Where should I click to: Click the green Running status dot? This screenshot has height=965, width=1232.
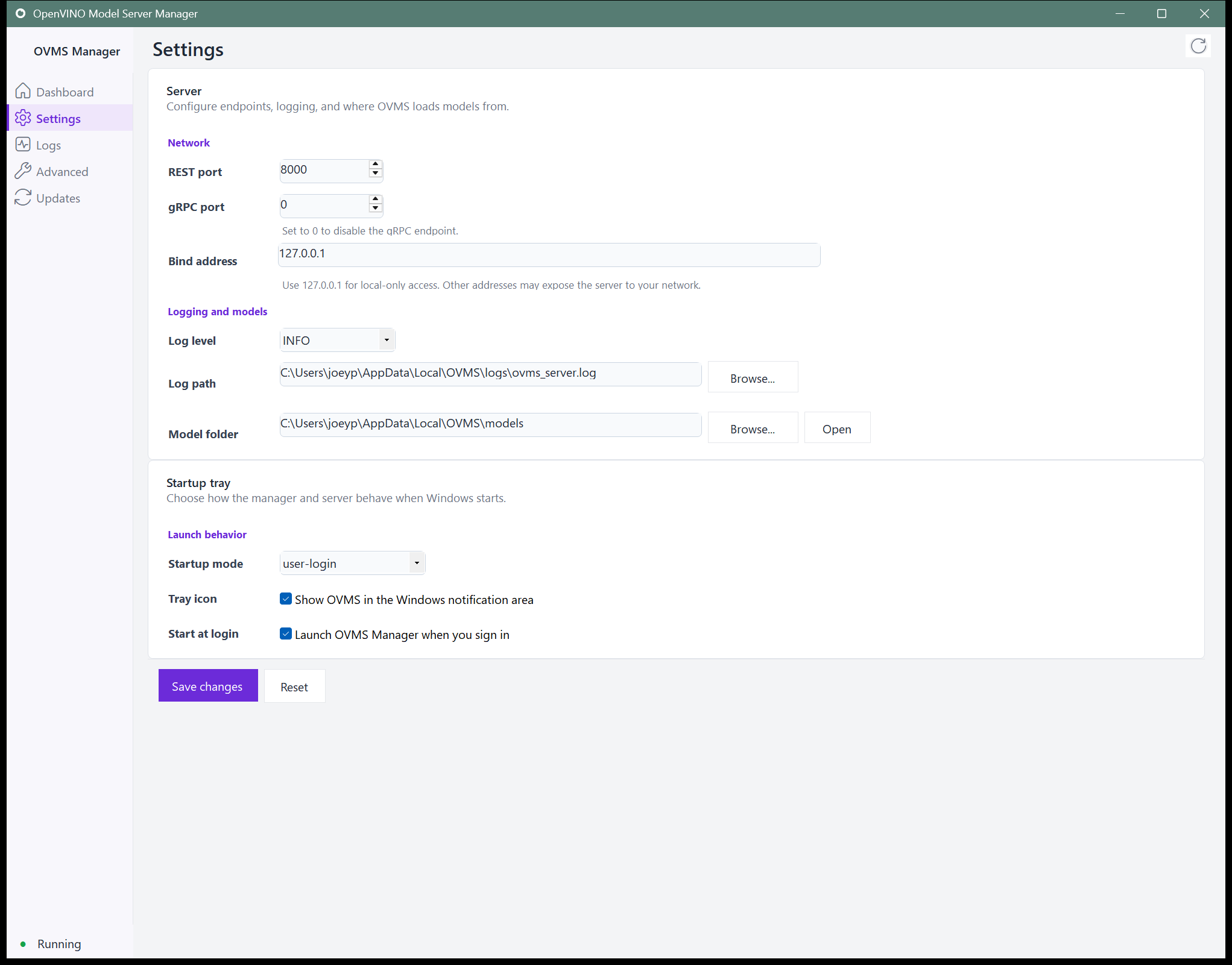pos(23,944)
